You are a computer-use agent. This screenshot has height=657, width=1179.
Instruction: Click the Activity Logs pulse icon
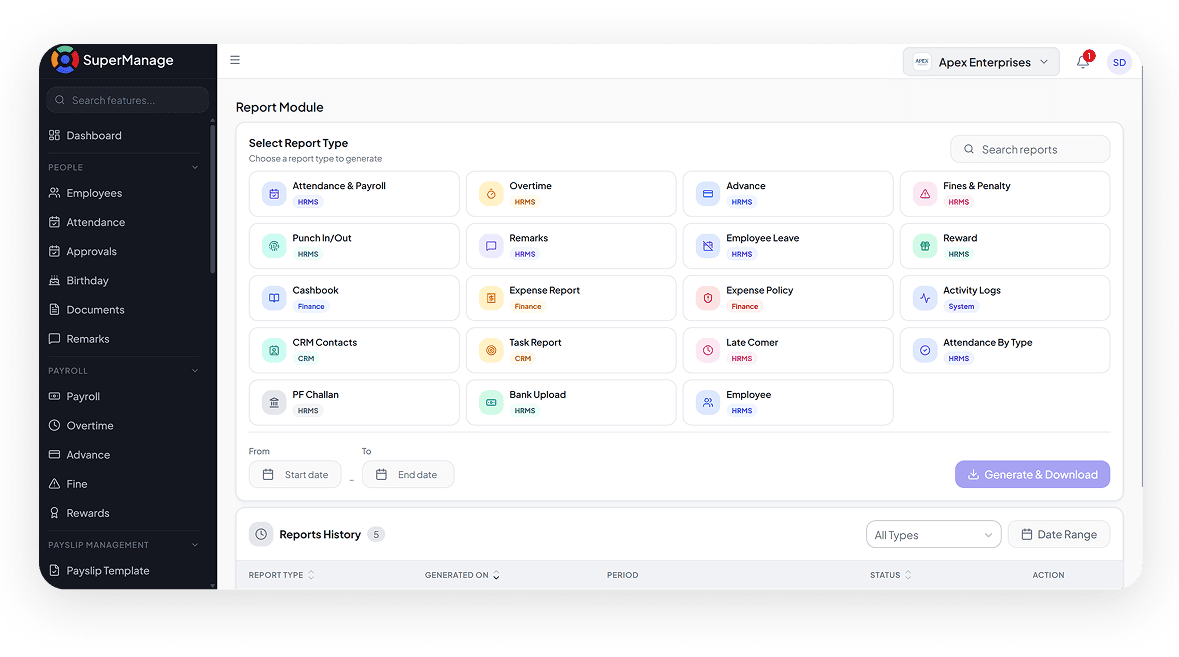coord(925,298)
